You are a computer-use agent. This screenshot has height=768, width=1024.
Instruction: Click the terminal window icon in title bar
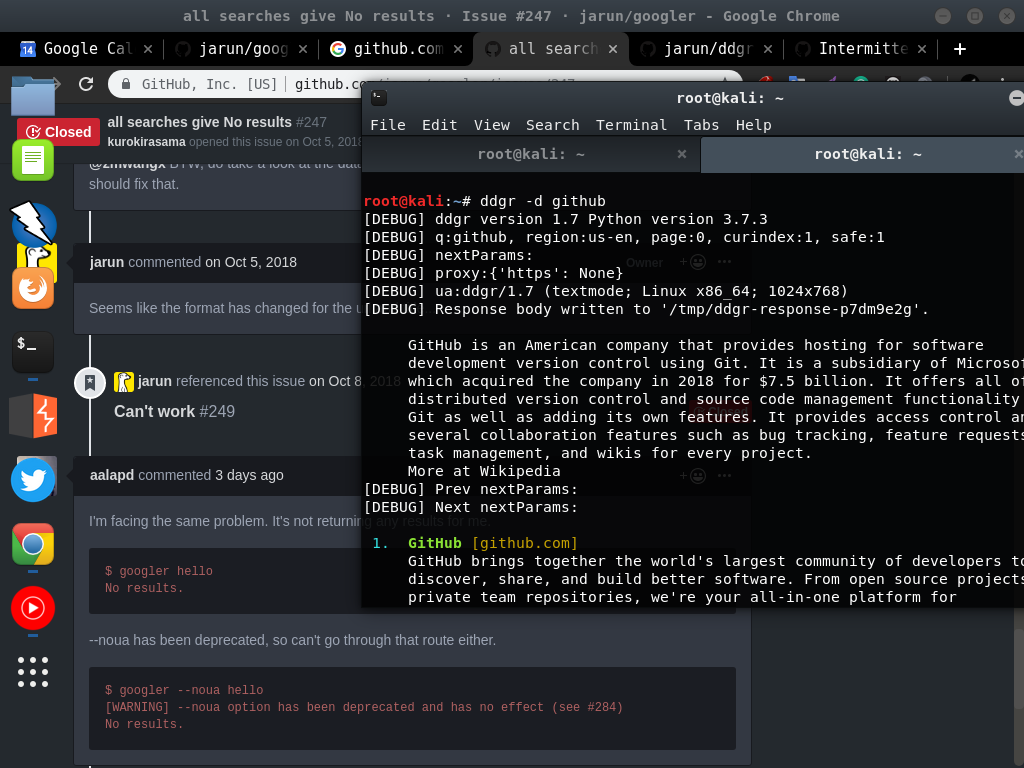click(379, 98)
